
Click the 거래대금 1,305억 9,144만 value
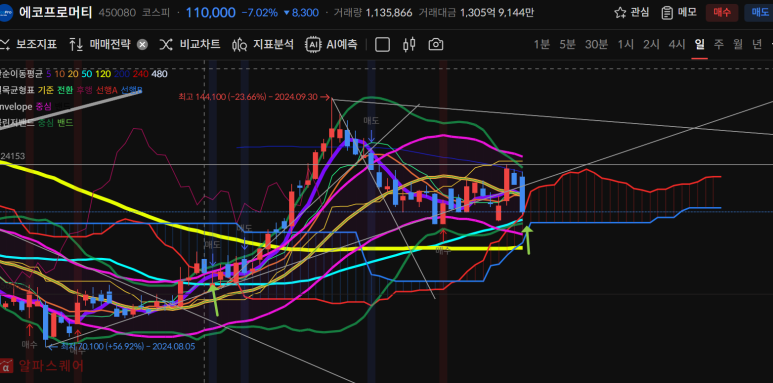pos(476,13)
